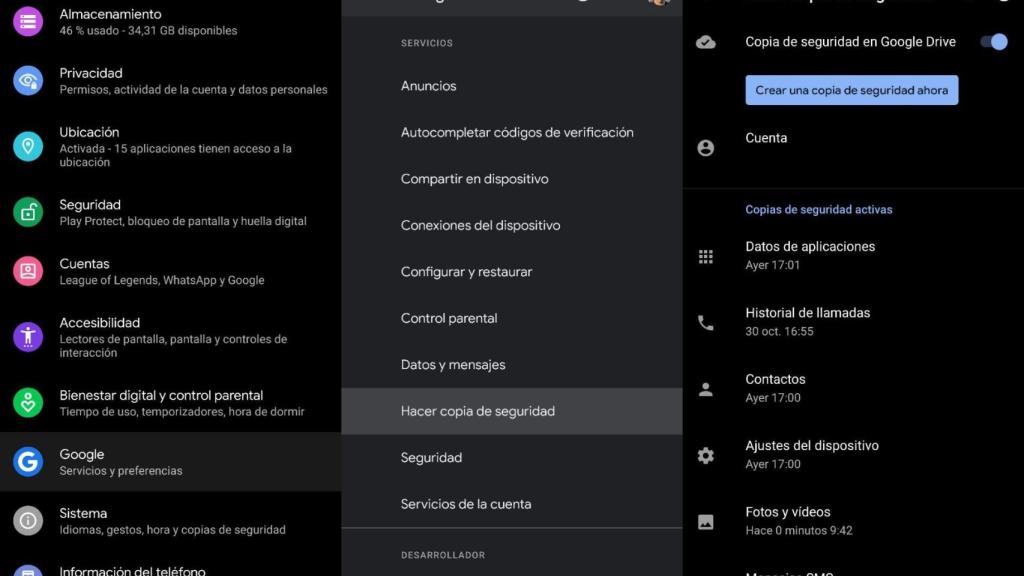This screenshot has width=1024, height=576.
Task: Click the Ajustes del dispositivo gear icon
Action: (x=706, y=454)
